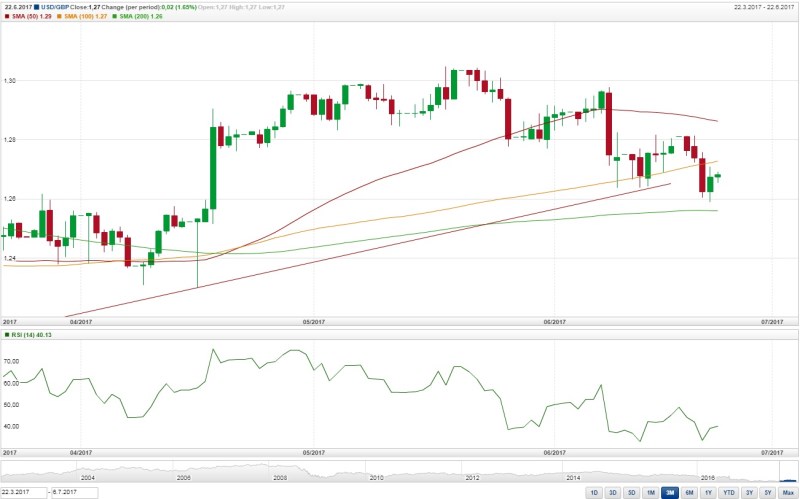
Task: Click the 2008 mark on overview timeline
Action: click(280, 478)
